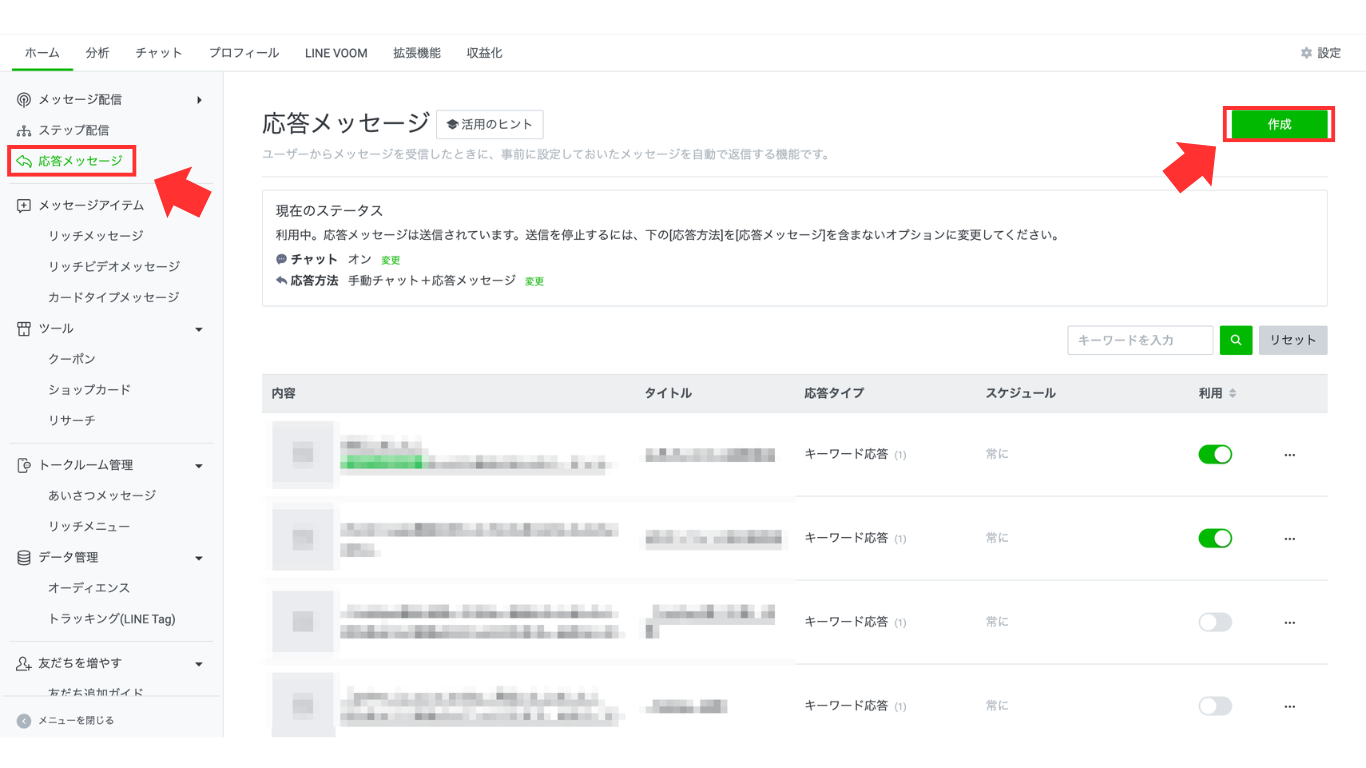Screen dimensions: 1366x768
Task: Click the ステップ配信 step icon
Action: pos(24,130)
